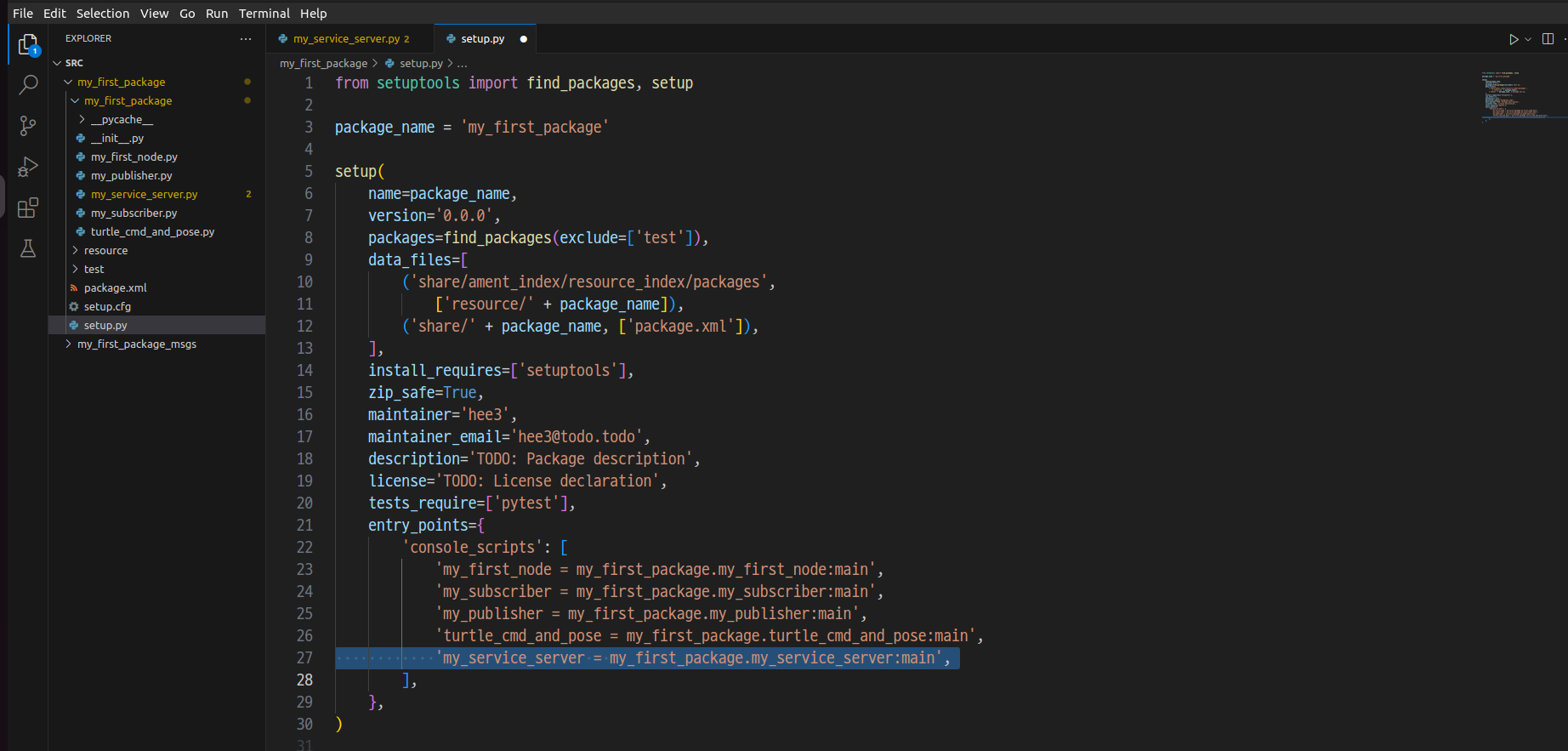Click 'setuptools' in import statement
Viewport: 1568px width, 751px height.
pyautogui.click(x=418, y=82)
